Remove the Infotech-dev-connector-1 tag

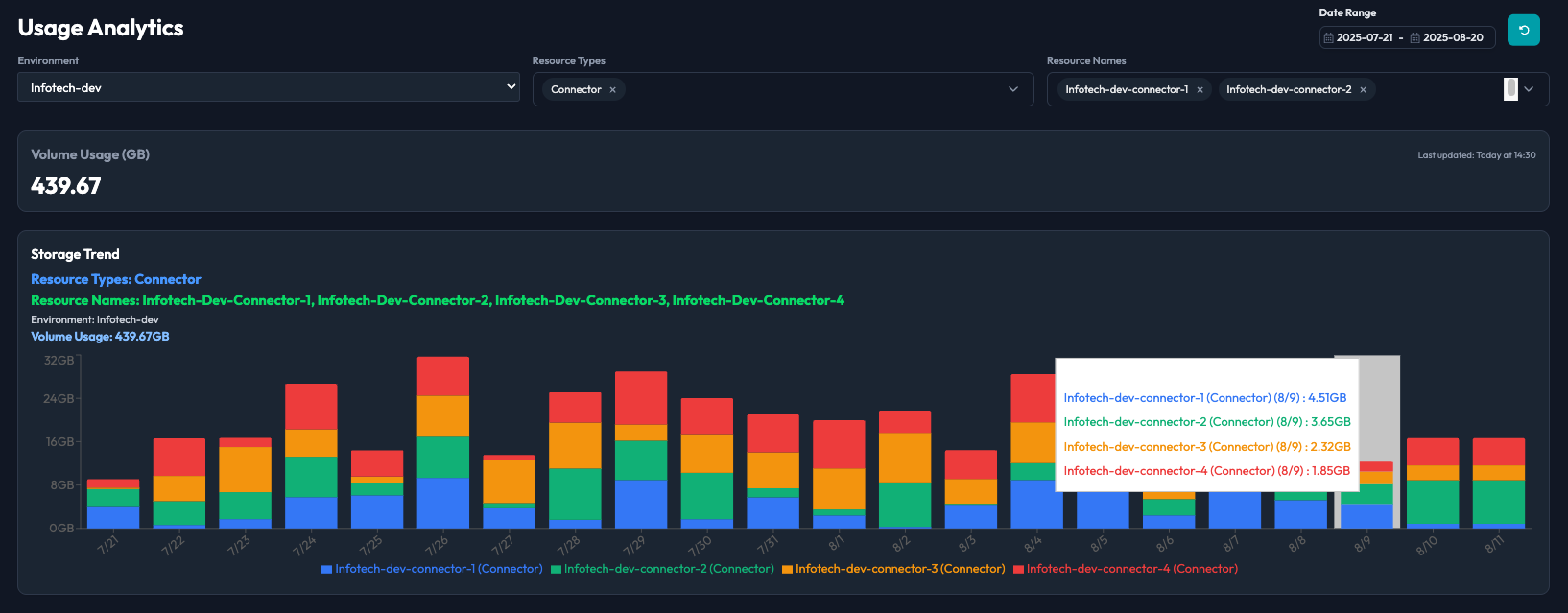coord(1200,89)
